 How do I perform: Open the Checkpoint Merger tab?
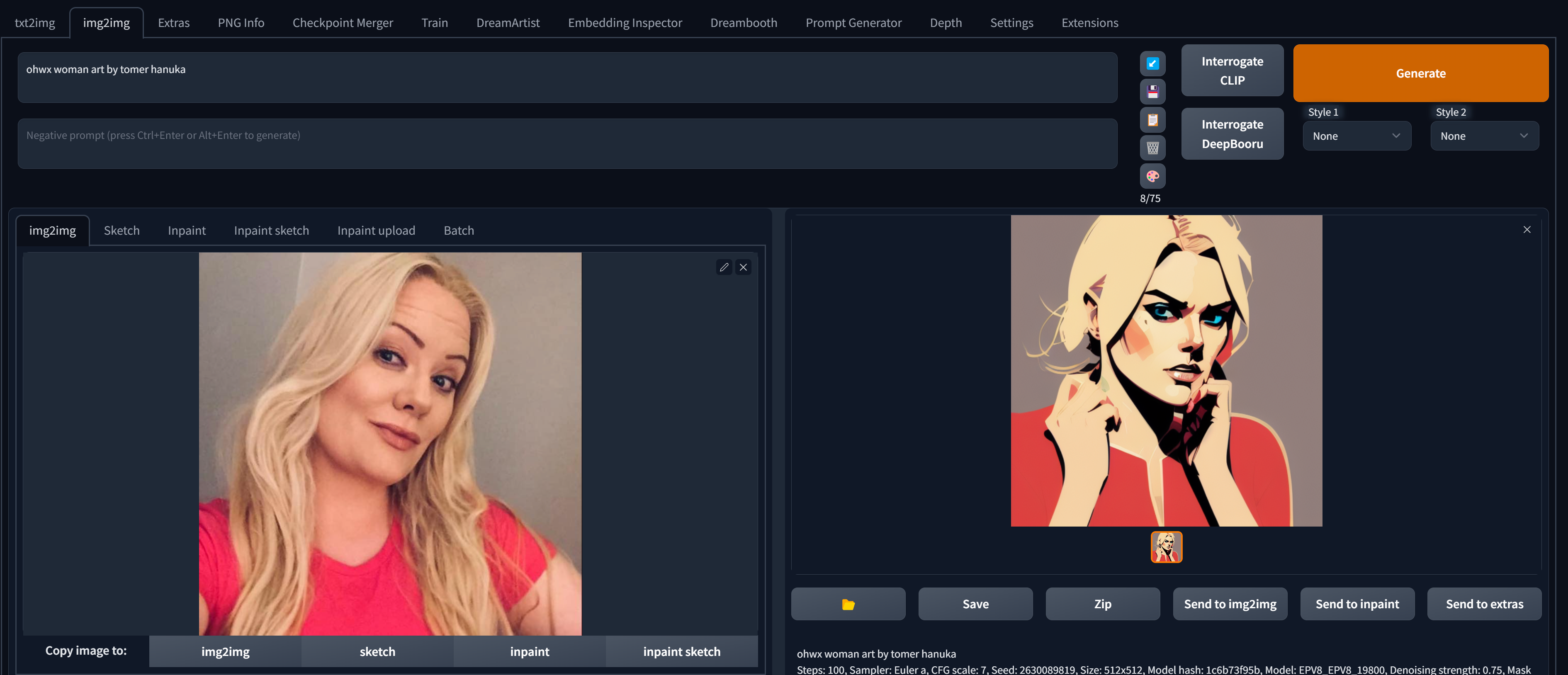pos(343,23)
